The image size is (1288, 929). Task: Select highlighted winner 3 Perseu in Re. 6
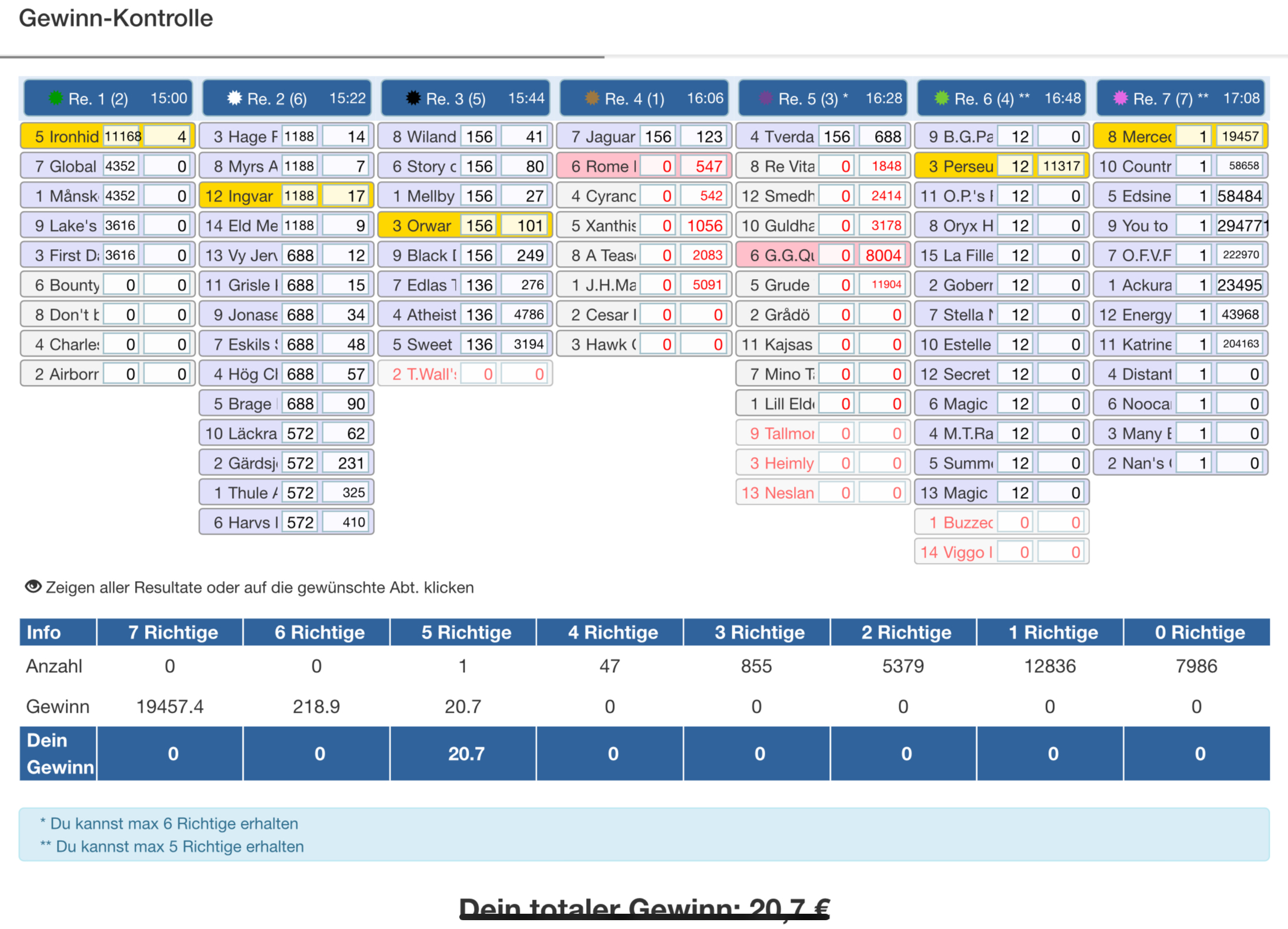tap(1001, 166)
